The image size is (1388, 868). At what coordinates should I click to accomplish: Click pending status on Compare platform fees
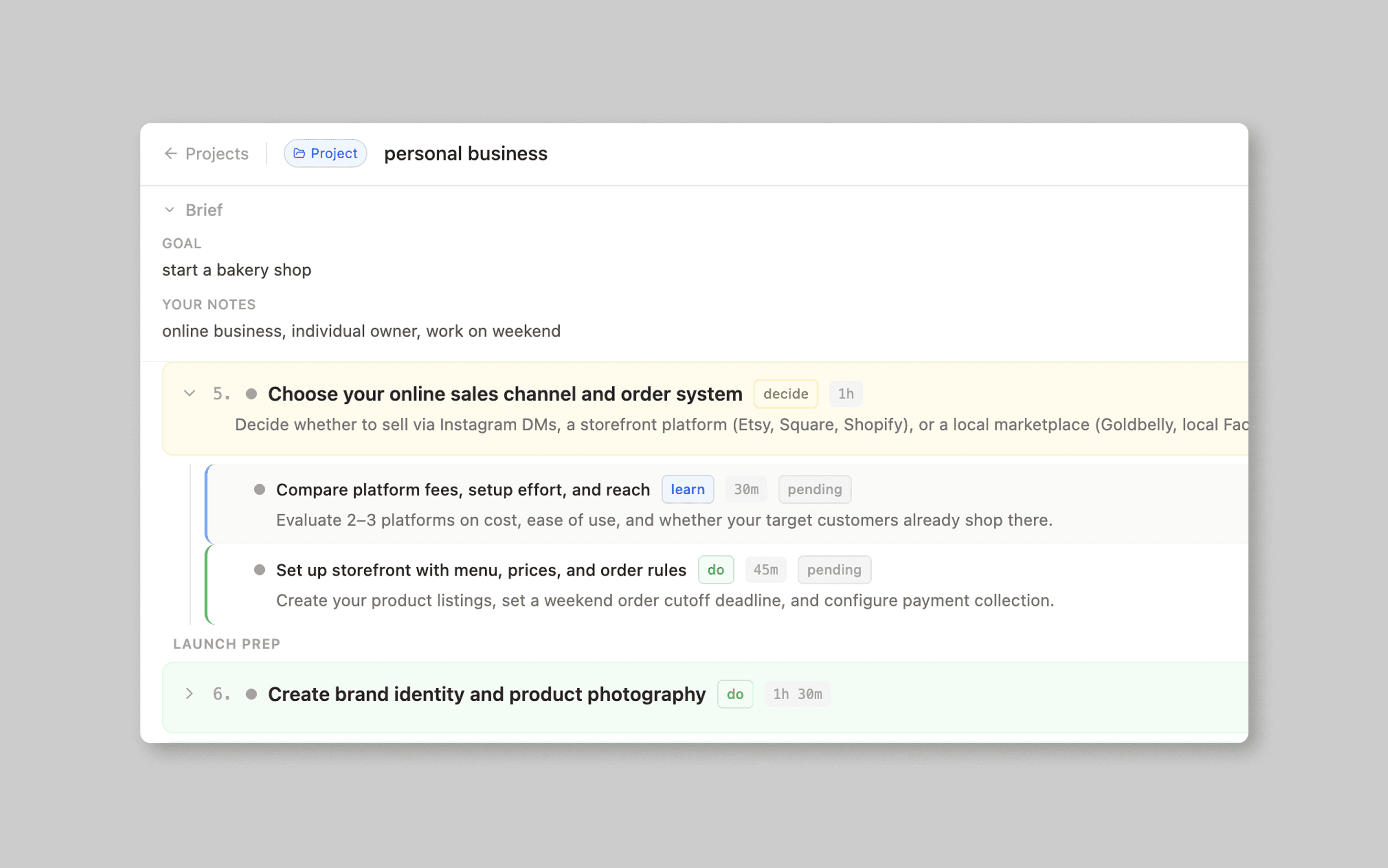[814, 489]
